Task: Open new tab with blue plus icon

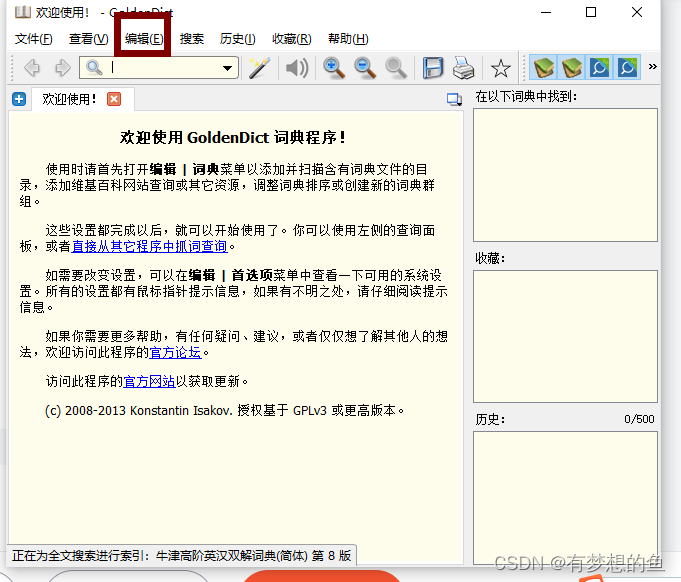Action: [x=19, y=99]
